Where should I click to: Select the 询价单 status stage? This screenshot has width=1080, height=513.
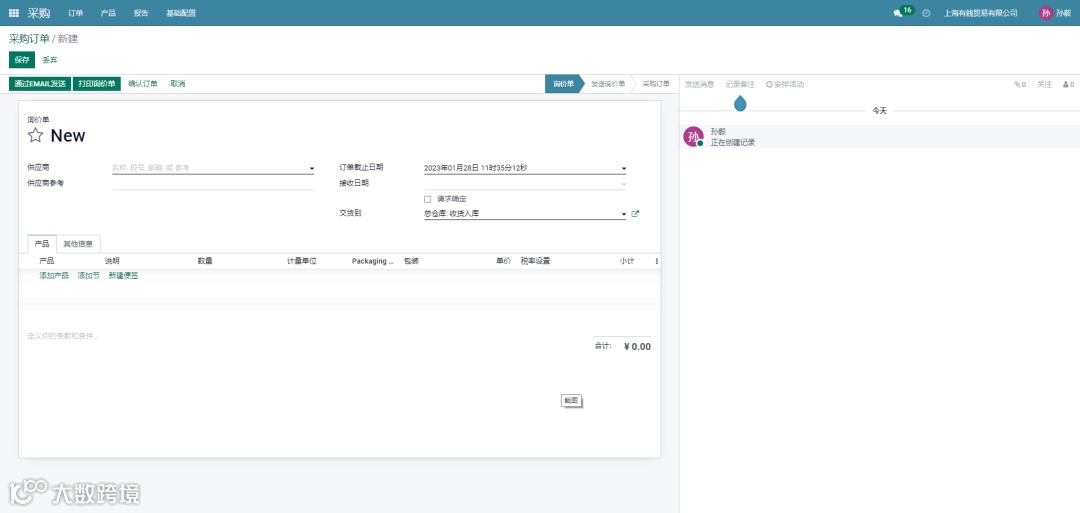(x=563, y=84)
